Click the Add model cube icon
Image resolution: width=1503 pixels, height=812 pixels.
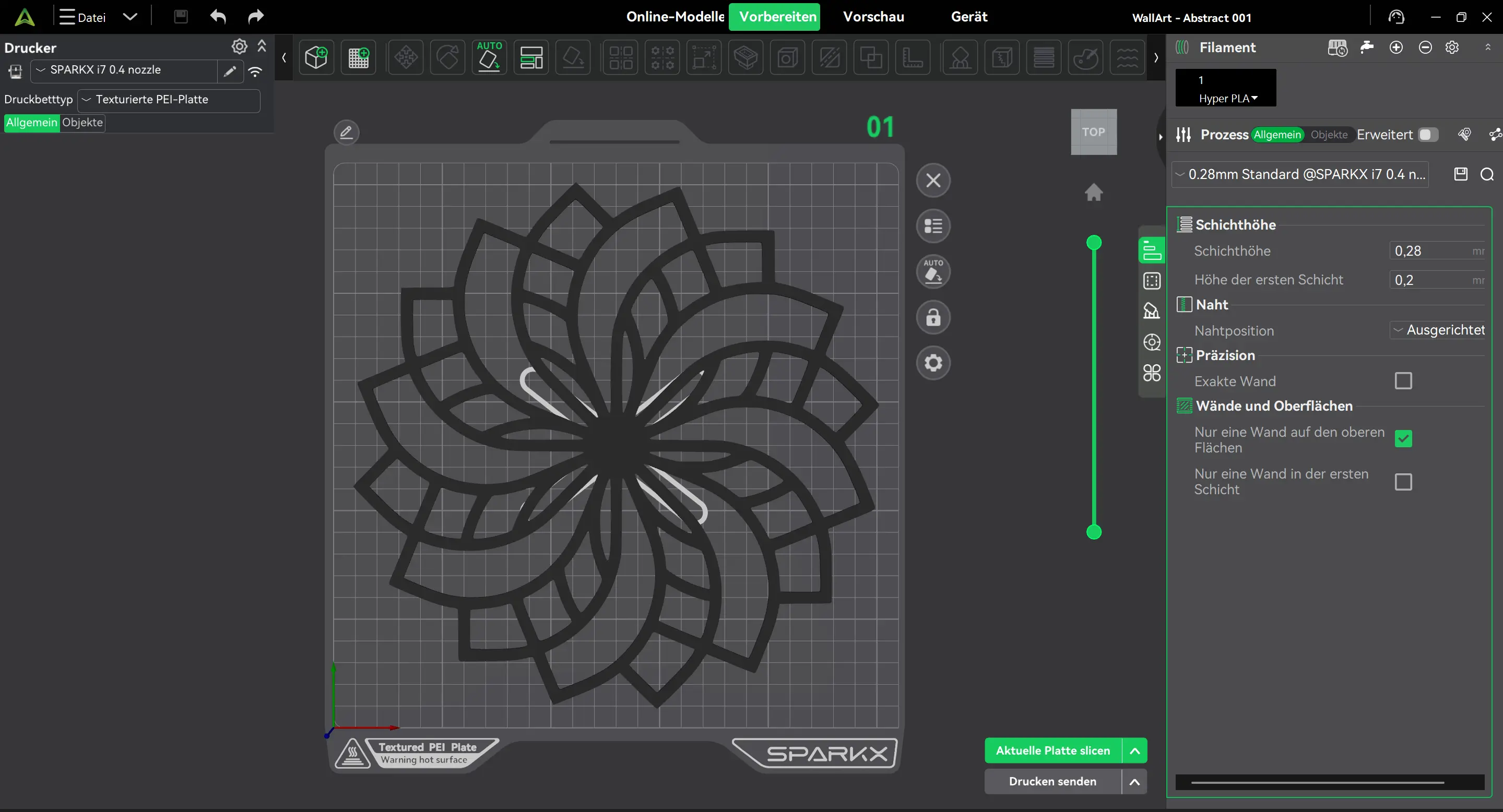tap(316, 58)
